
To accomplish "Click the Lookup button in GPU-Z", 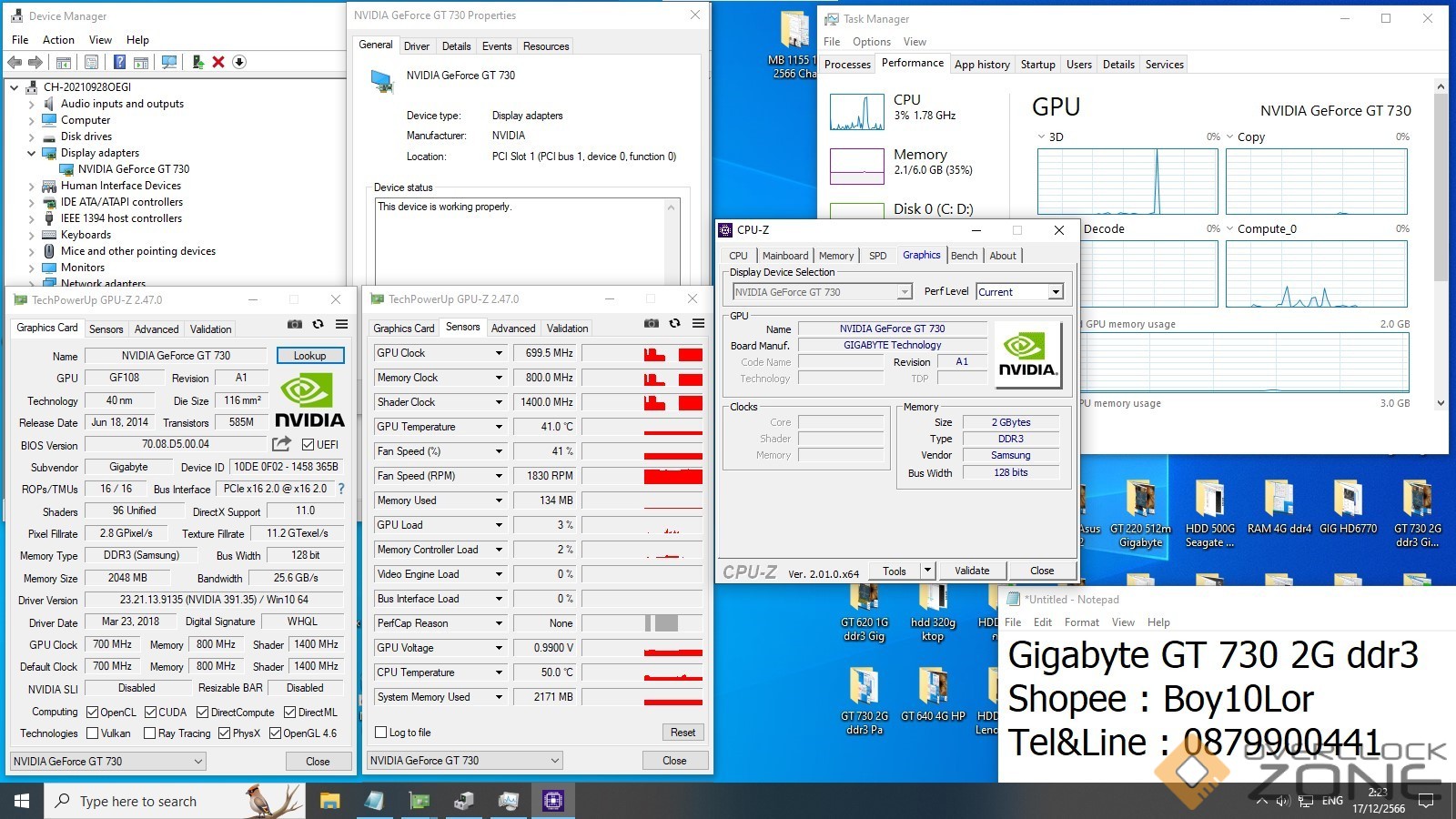I will tap(309, 356).
